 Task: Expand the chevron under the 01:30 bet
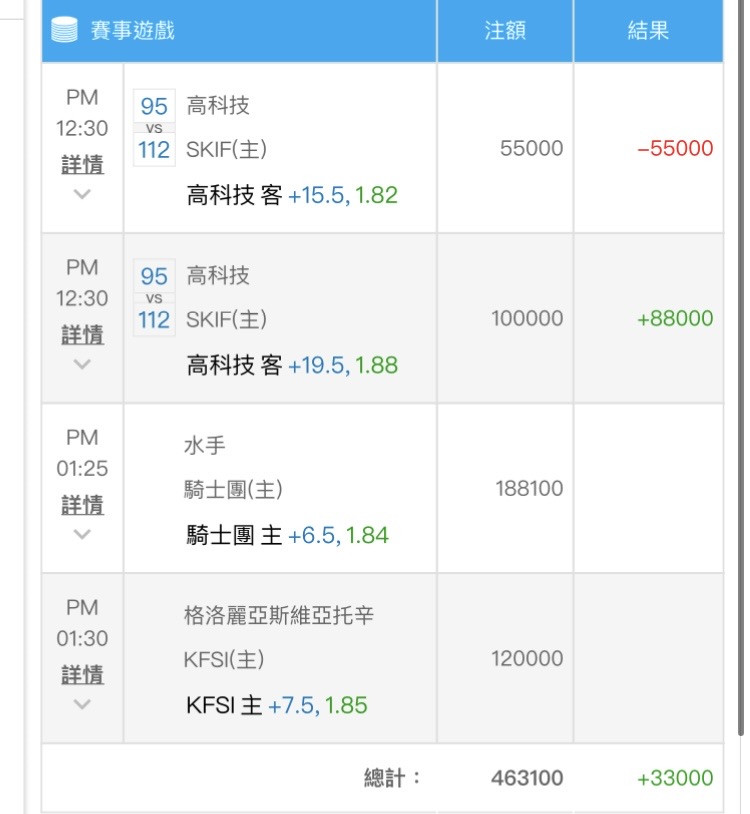click(x=82, y=704)
